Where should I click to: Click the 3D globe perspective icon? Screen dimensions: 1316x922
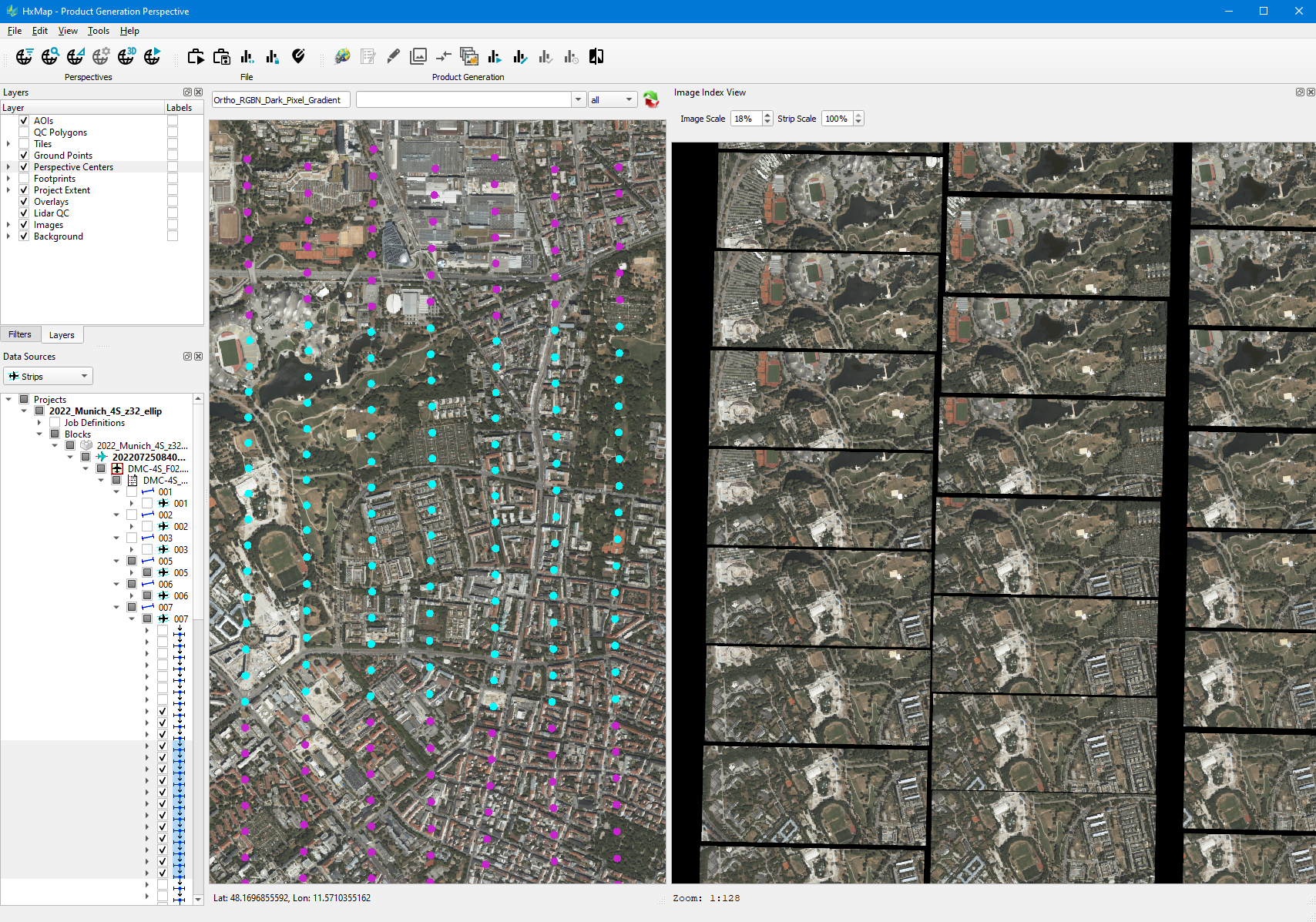click(x=126, y=56)
